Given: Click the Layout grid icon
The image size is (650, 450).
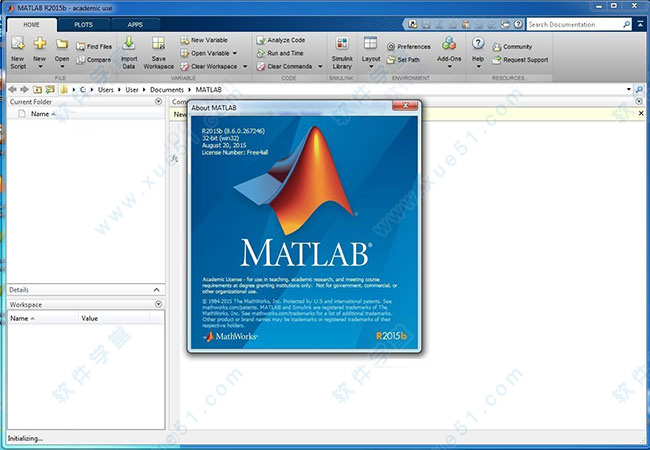Looking at the screenshot, I should pyautogui.click(x=370, y=43).
